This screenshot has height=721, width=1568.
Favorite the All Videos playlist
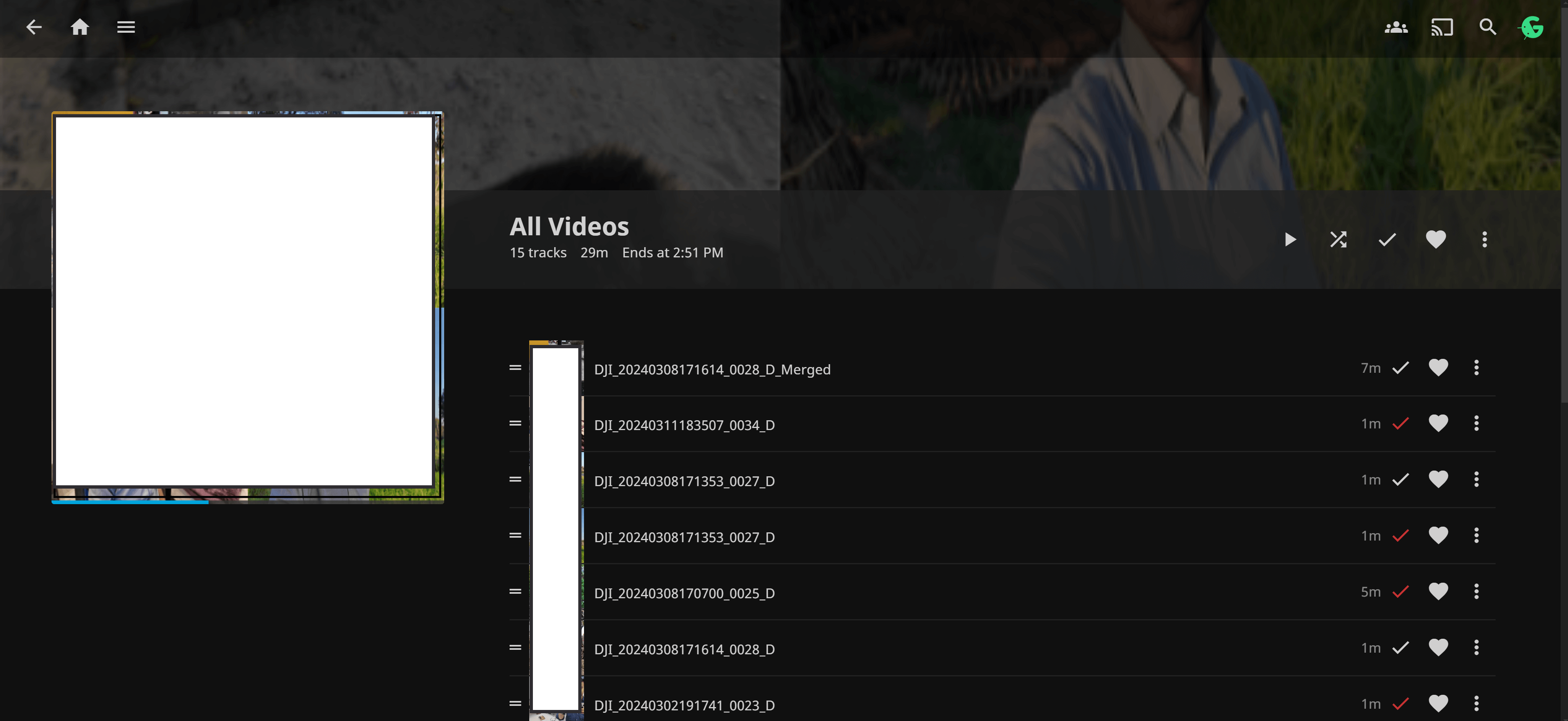click(x=1435, y=239)
